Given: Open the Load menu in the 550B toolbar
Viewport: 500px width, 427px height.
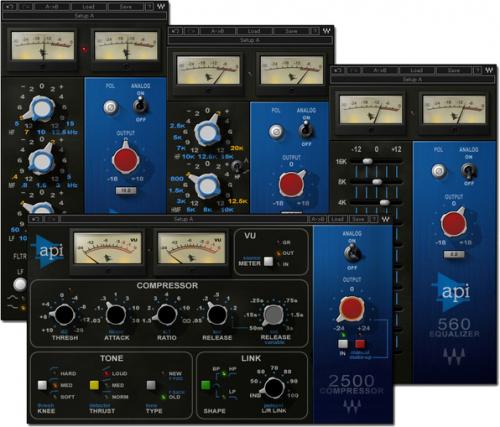Looking at the screenshot, I should 254,31.
